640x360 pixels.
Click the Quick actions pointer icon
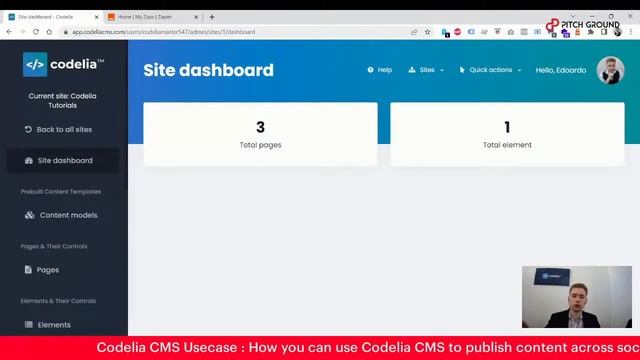click(x=462, y=70)
